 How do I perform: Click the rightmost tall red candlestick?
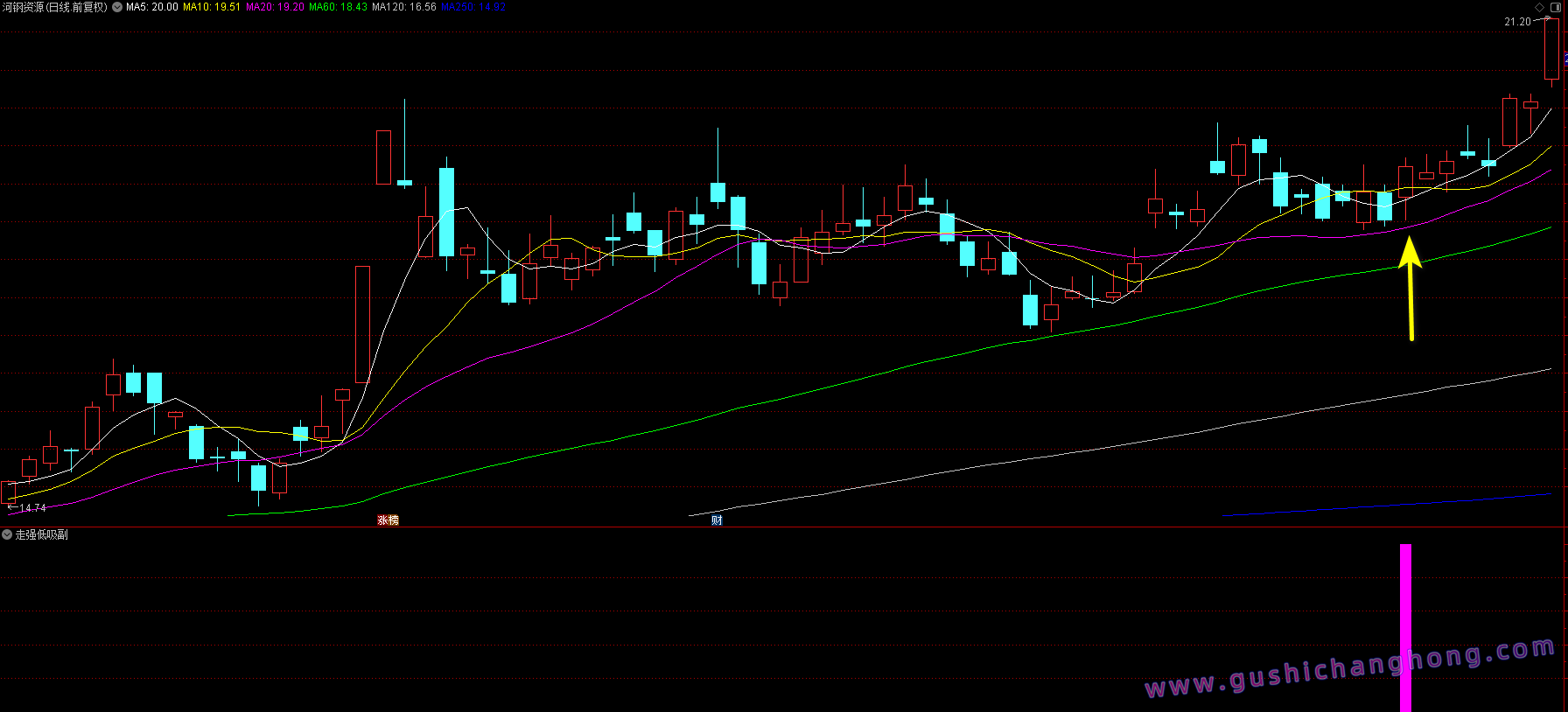click(x=1551, y=49)
